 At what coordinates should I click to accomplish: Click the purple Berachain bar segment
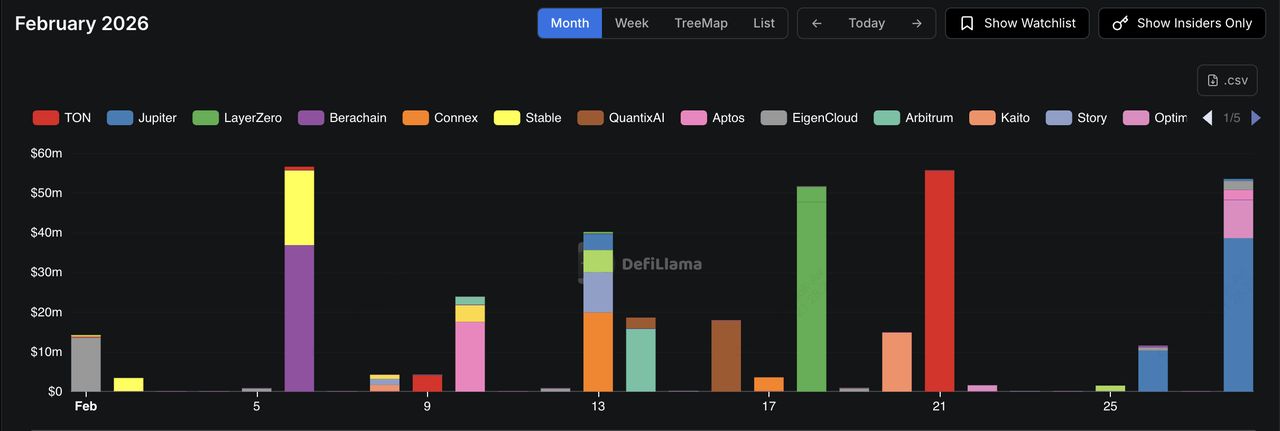point(299,318)
